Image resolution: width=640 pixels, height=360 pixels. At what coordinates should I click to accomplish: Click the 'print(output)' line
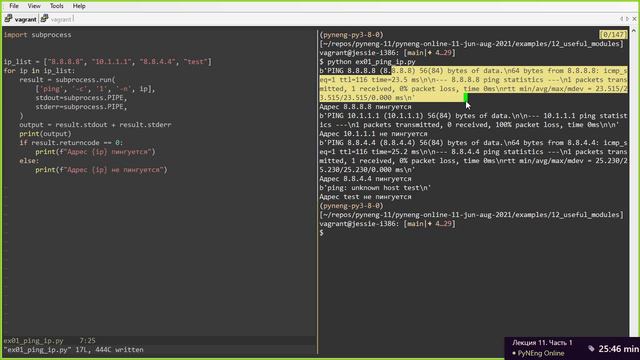point(45,134)
